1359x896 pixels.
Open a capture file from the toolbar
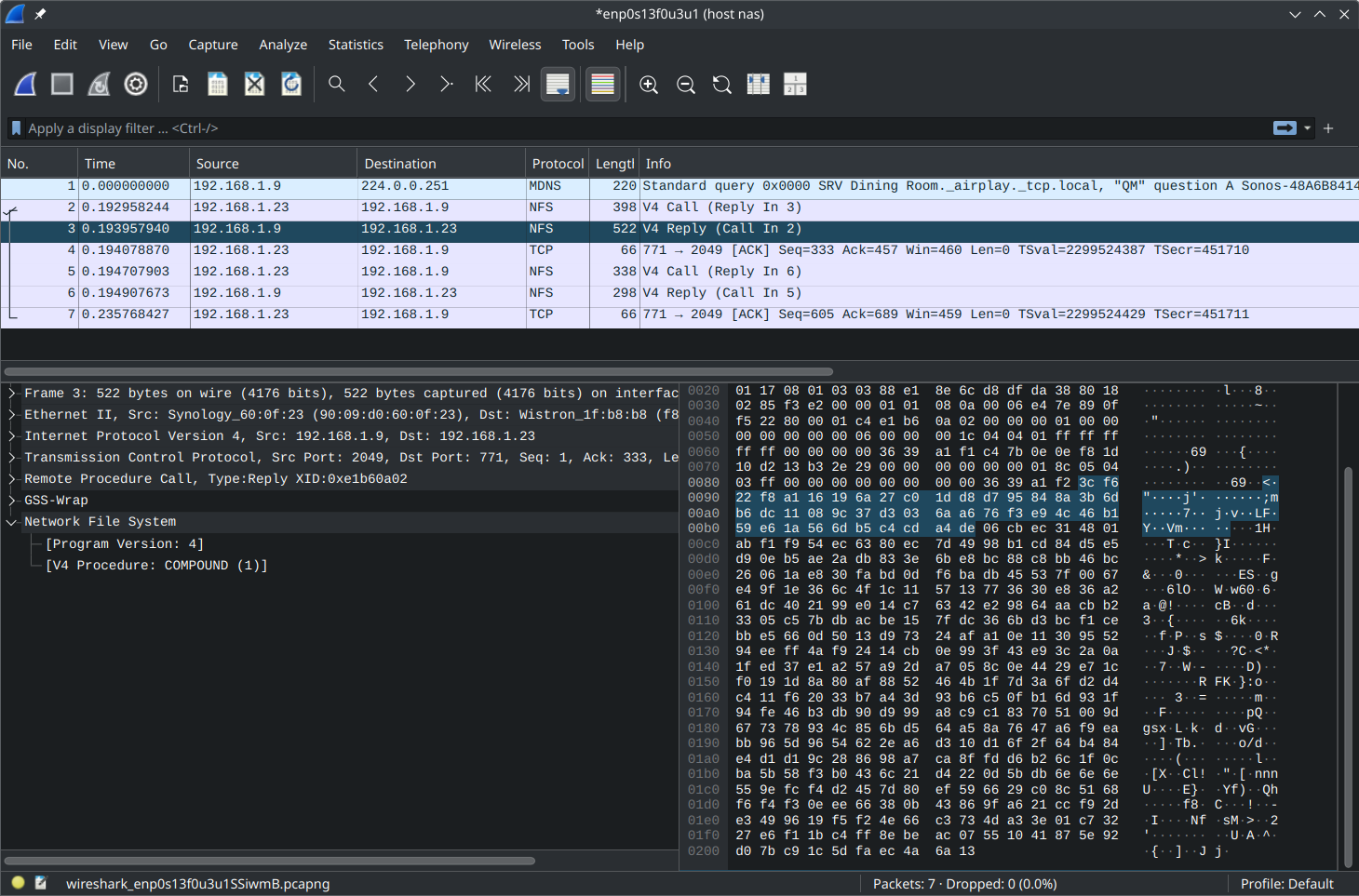click(x=180, y=84)
